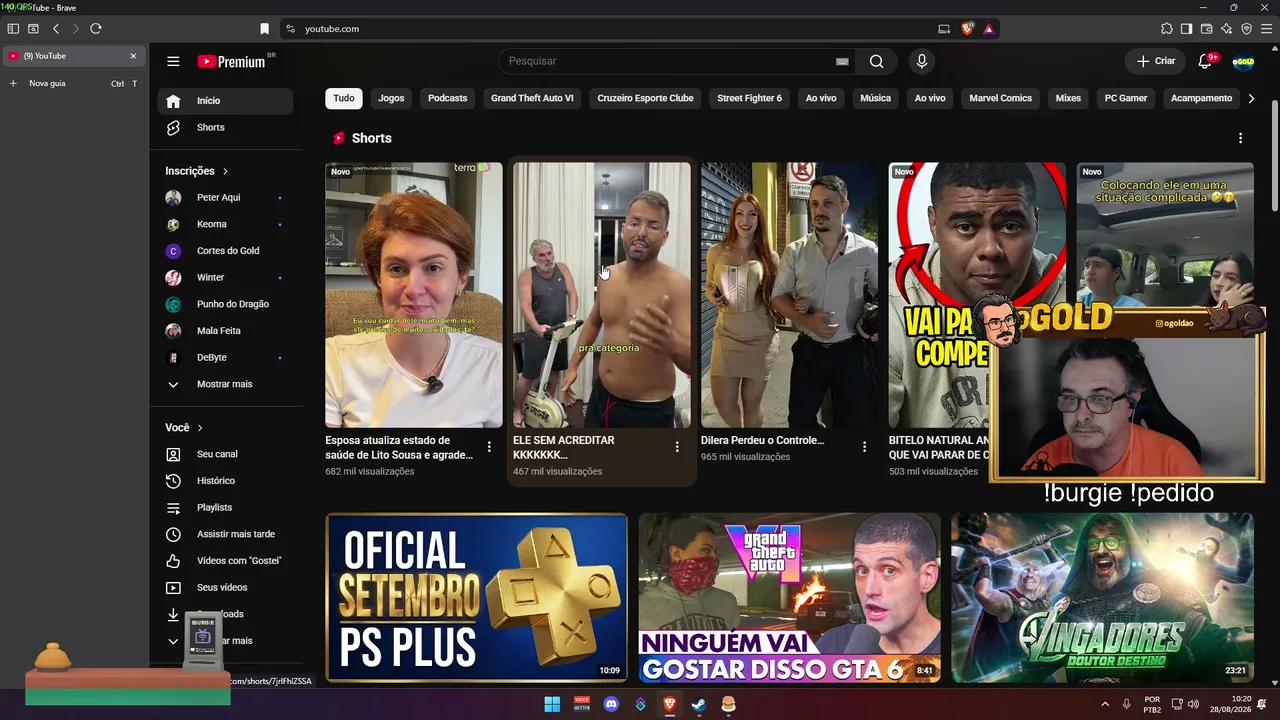Viewport: 1280px width, 720px height.
Task: Expand the Inscrições section arrow
Action: [226, 172]
